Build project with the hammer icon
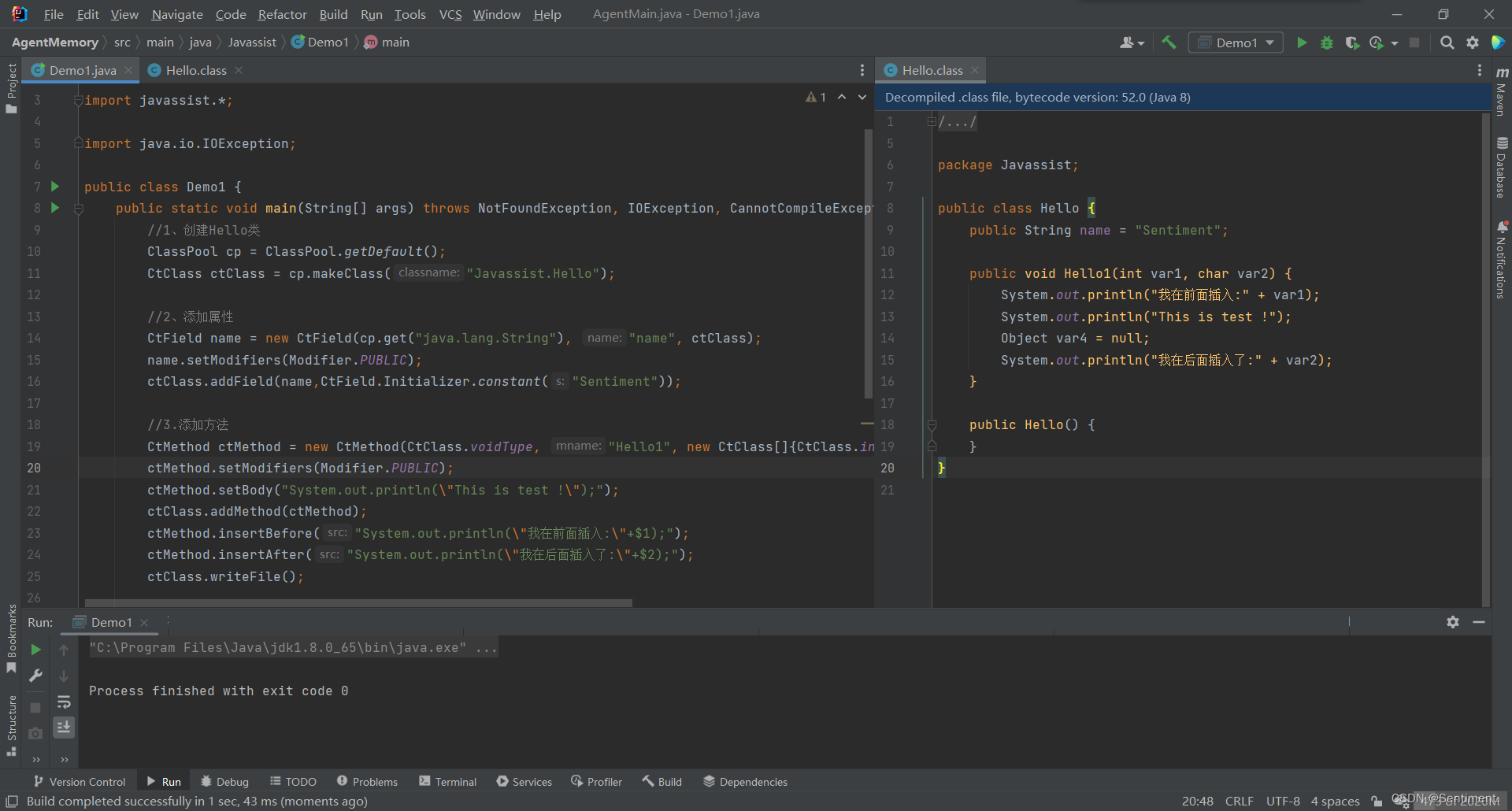 pos(1169,43)
